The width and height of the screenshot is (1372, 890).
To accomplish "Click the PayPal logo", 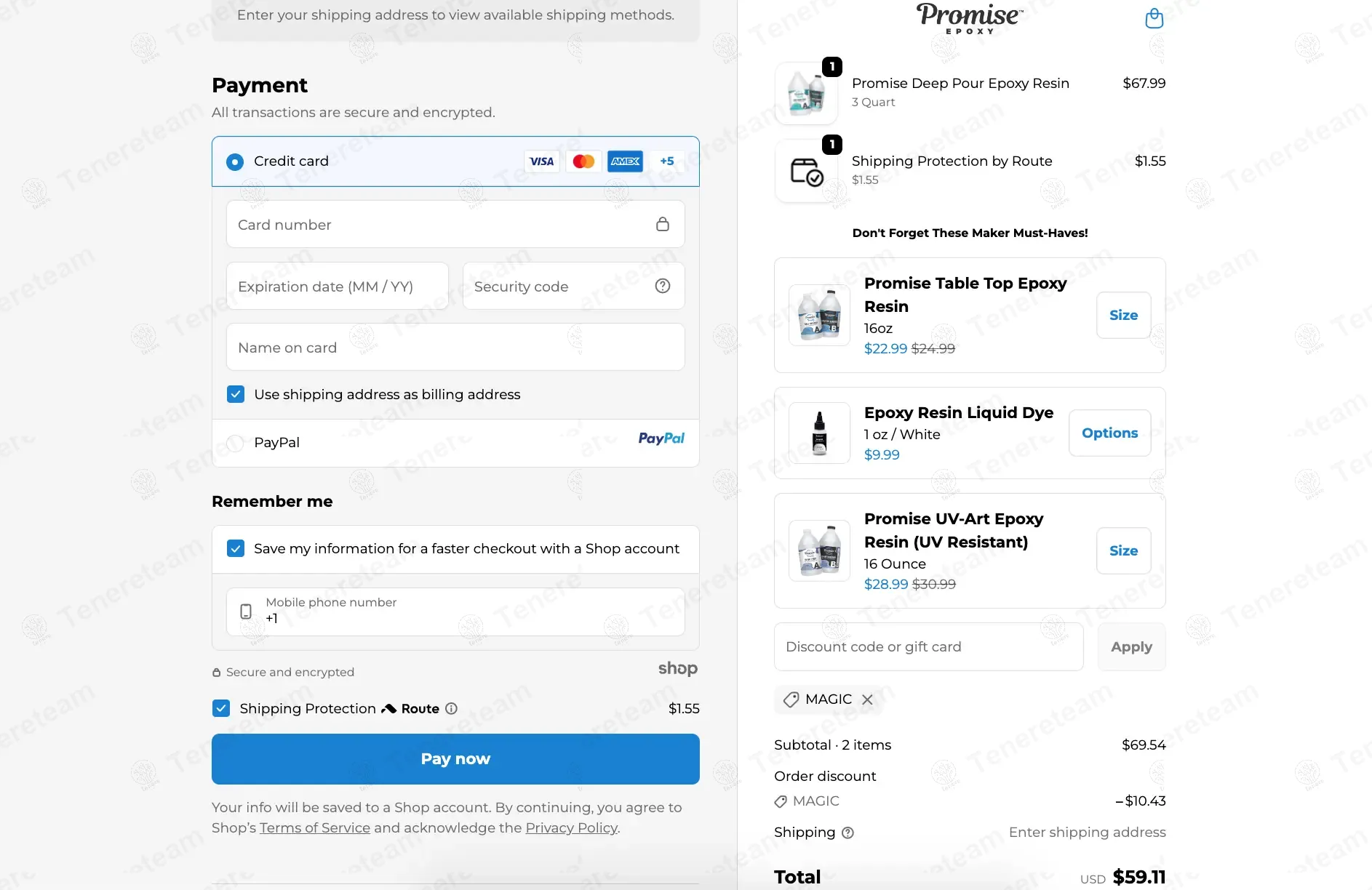I will pos(661,438).
